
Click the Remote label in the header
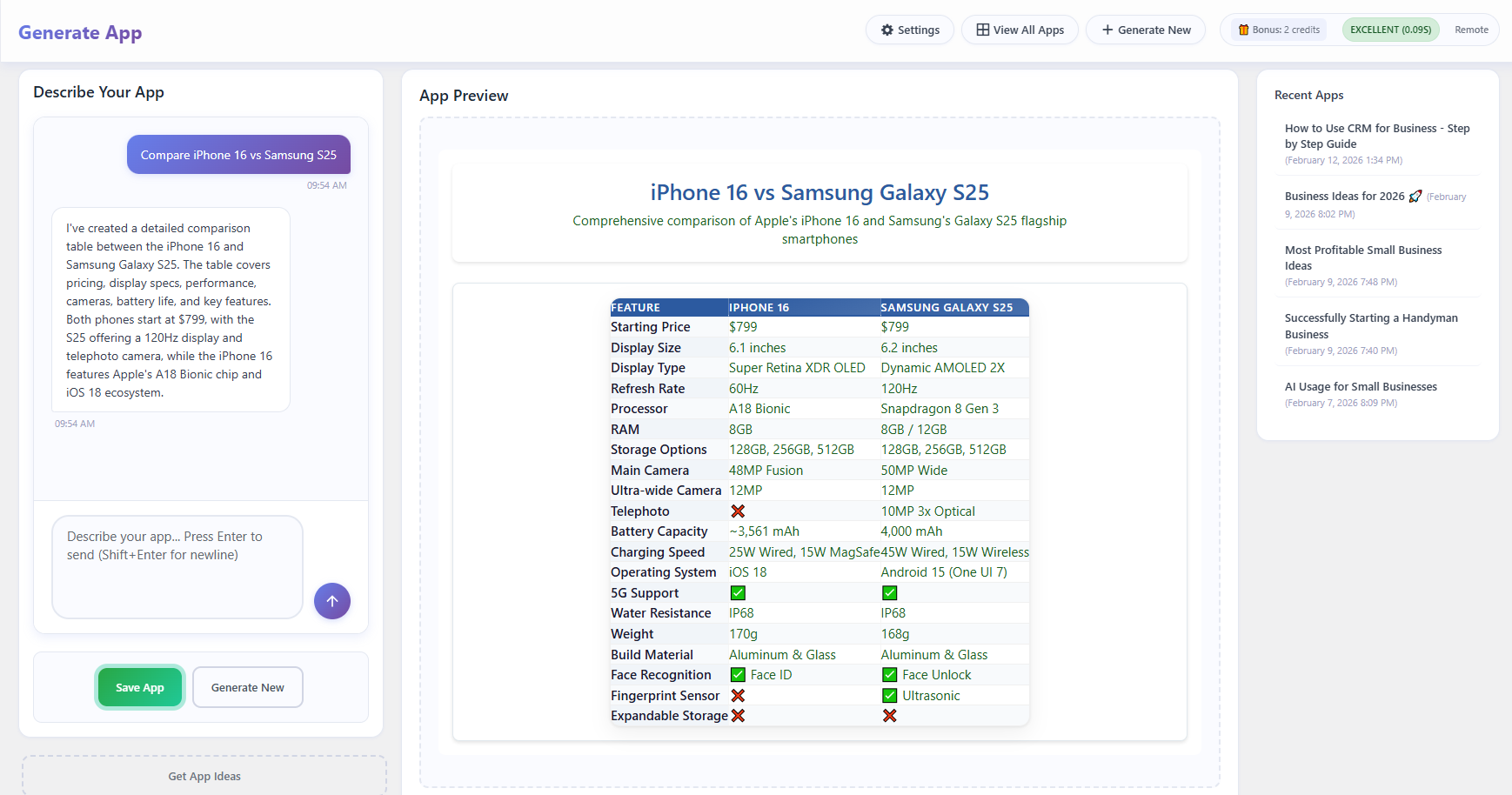pos(1472,29)
